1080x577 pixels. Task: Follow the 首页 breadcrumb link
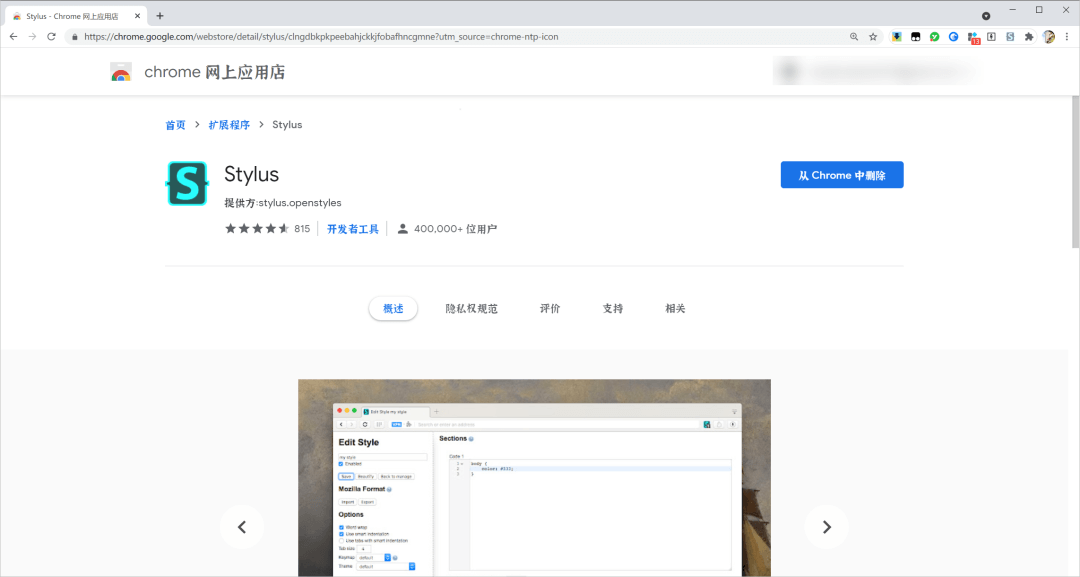(x=176, y=125)
